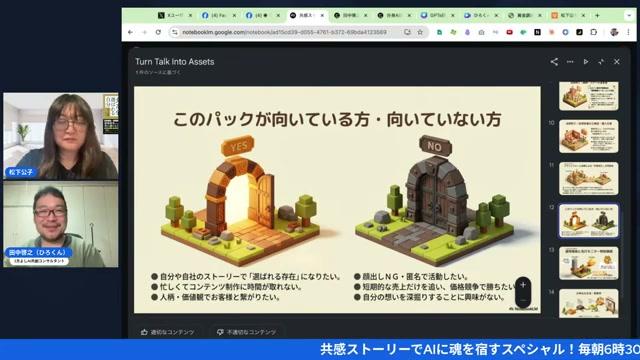Click the thumbs-down bad content button

coord(247,332)
